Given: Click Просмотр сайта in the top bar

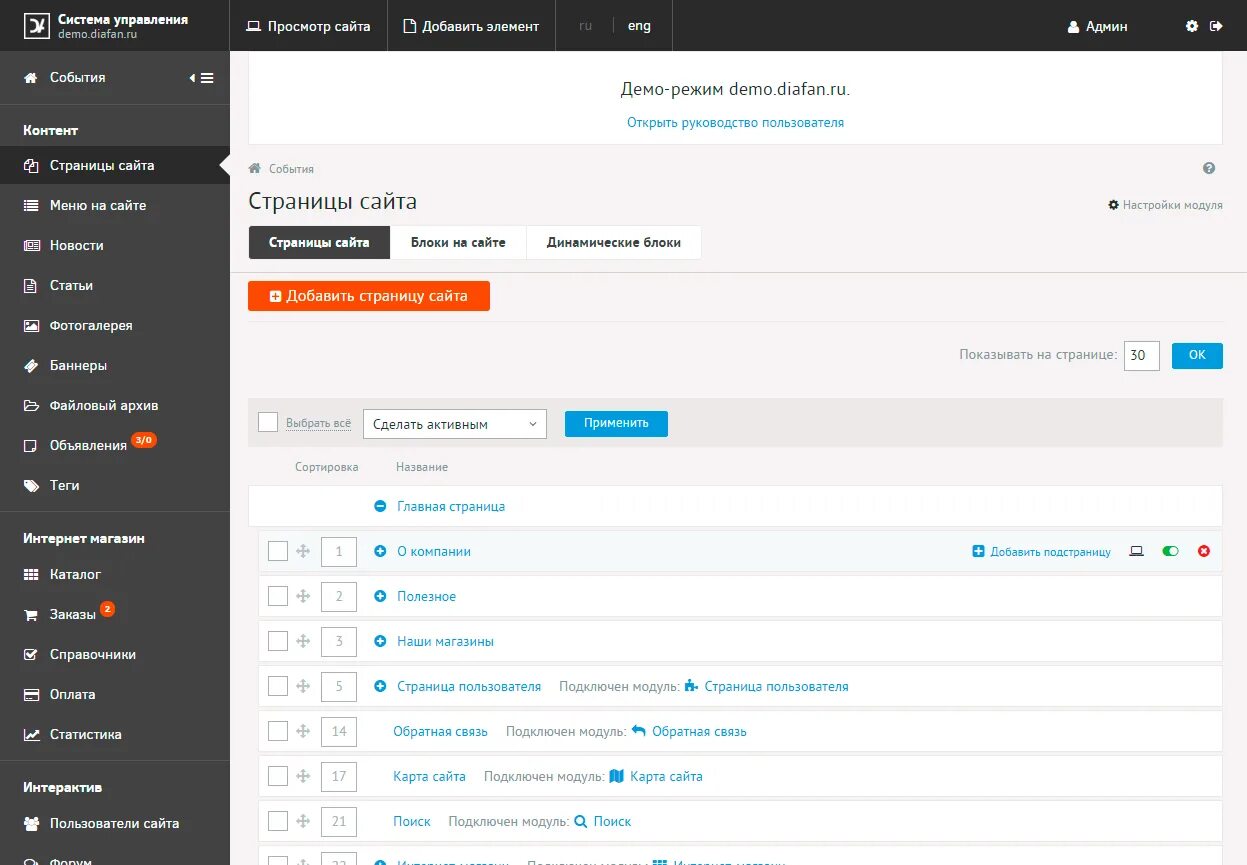Looking at the screenshot, I should pyautogui.click(x=308, y=26).
